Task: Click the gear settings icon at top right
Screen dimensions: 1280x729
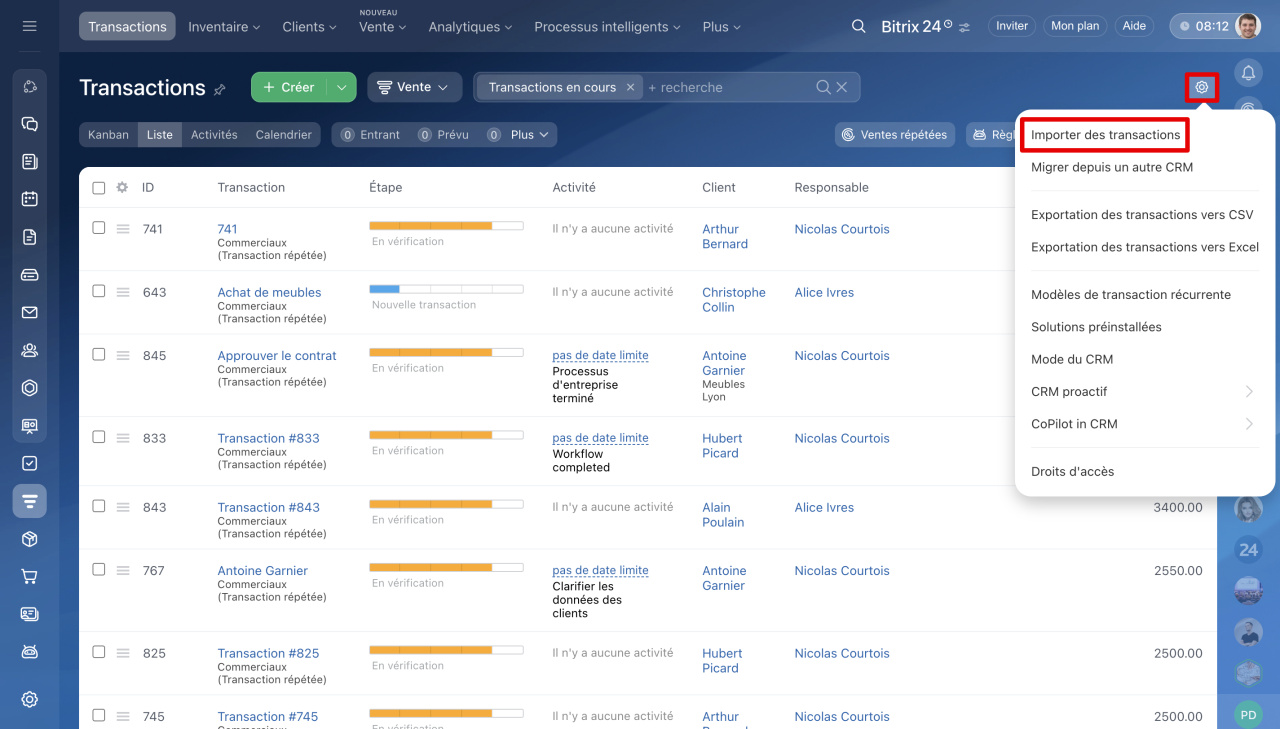Action: pyautogui.click(x=1201, y=88)
